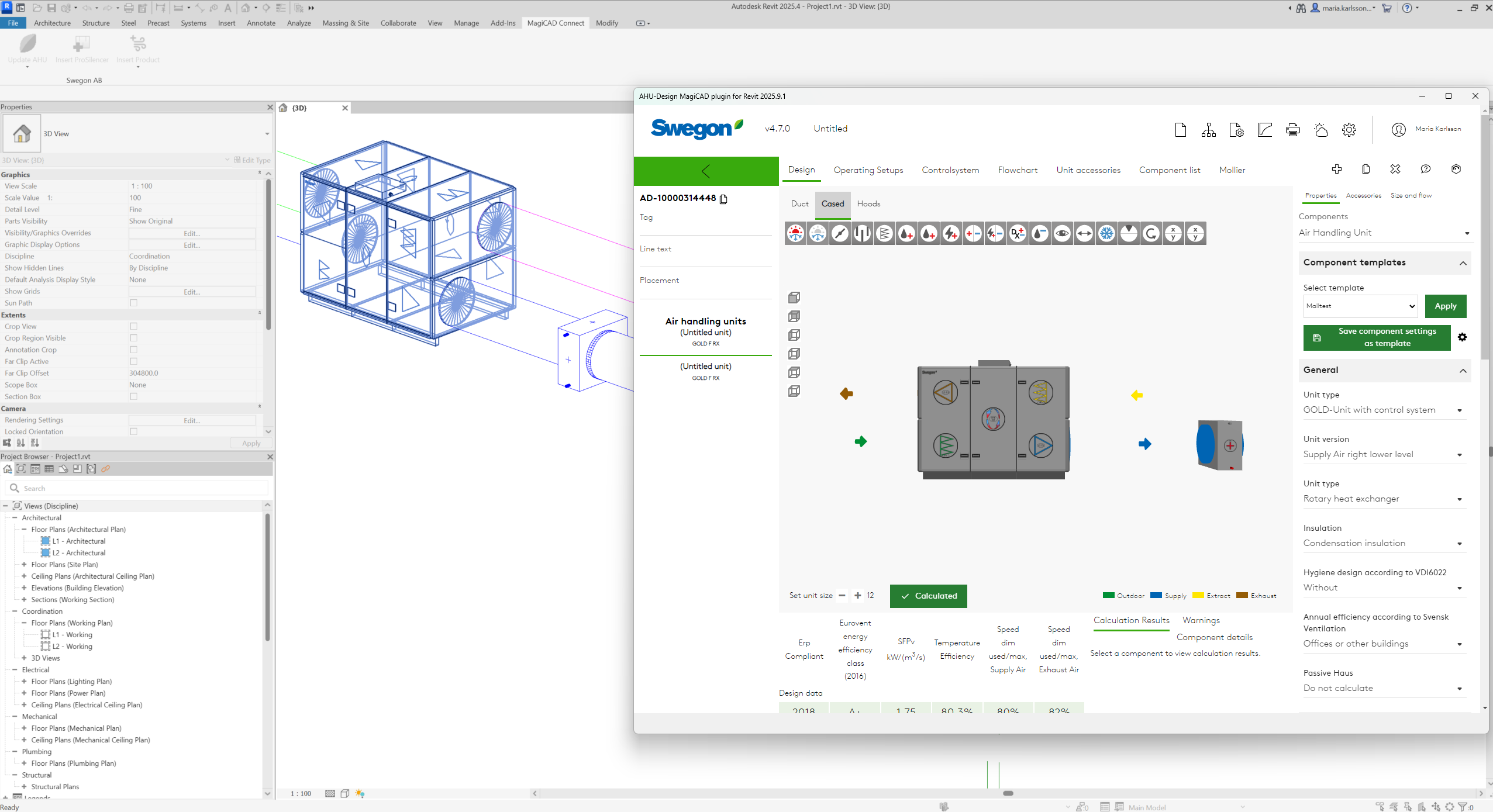Click the DX coil component icon
This screenshot has height=812, width=1493.
pyautogui.click(x=1018, y=234)
